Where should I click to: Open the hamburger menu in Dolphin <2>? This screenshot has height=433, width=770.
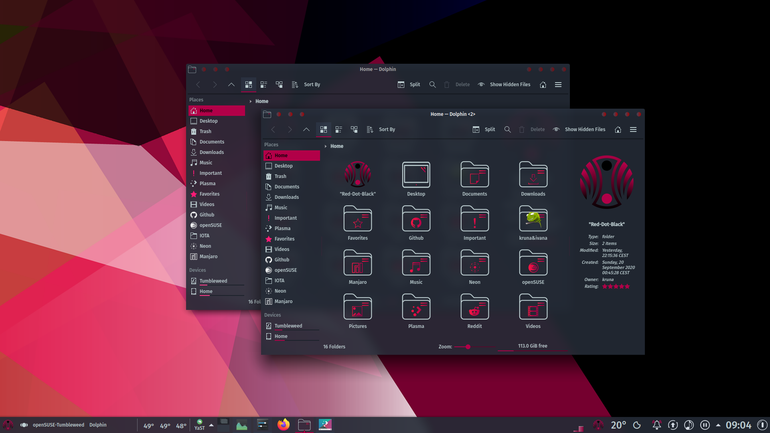click(x=633, y=130)
